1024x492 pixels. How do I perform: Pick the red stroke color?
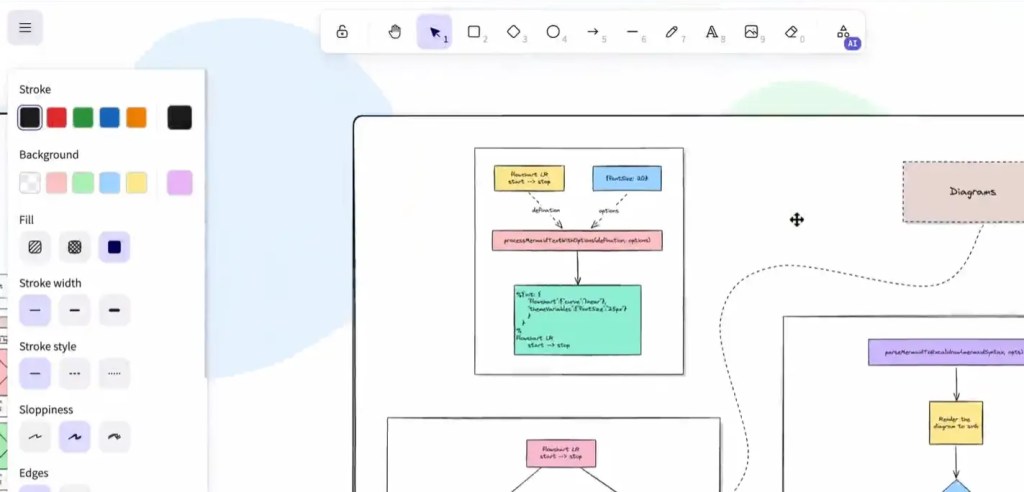click(x=57, y=118)
